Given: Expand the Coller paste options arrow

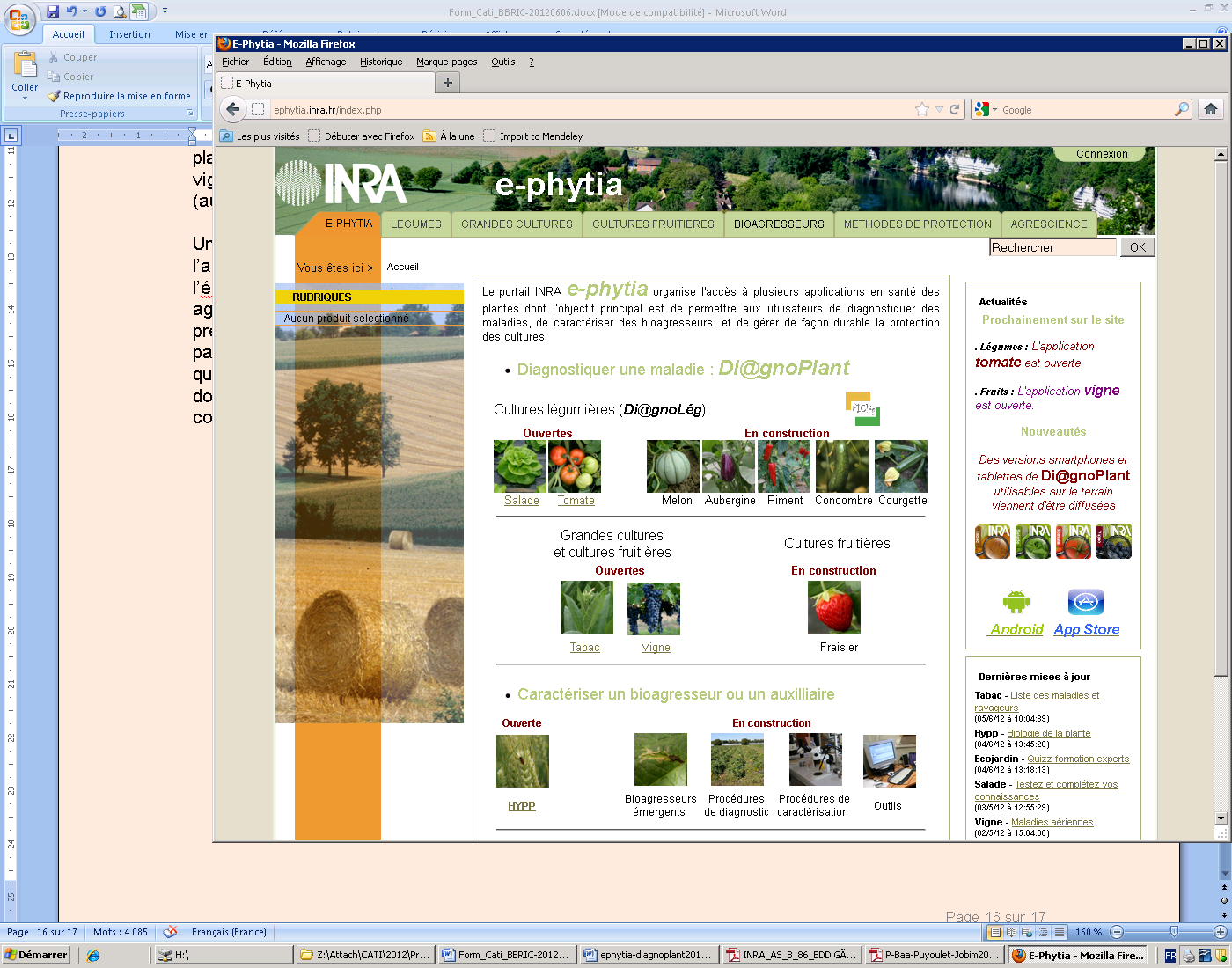Looking at the screenshot, I should 25,98.
